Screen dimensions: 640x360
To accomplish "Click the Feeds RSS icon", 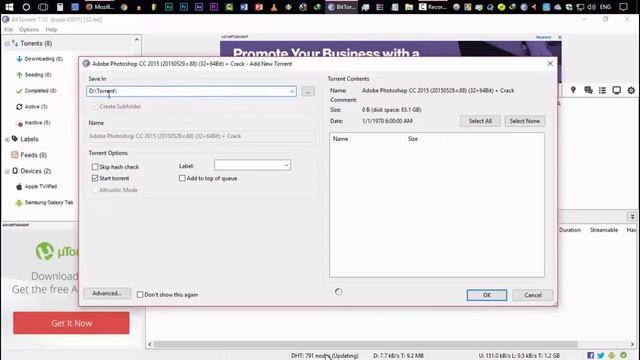I will (15, 155).
